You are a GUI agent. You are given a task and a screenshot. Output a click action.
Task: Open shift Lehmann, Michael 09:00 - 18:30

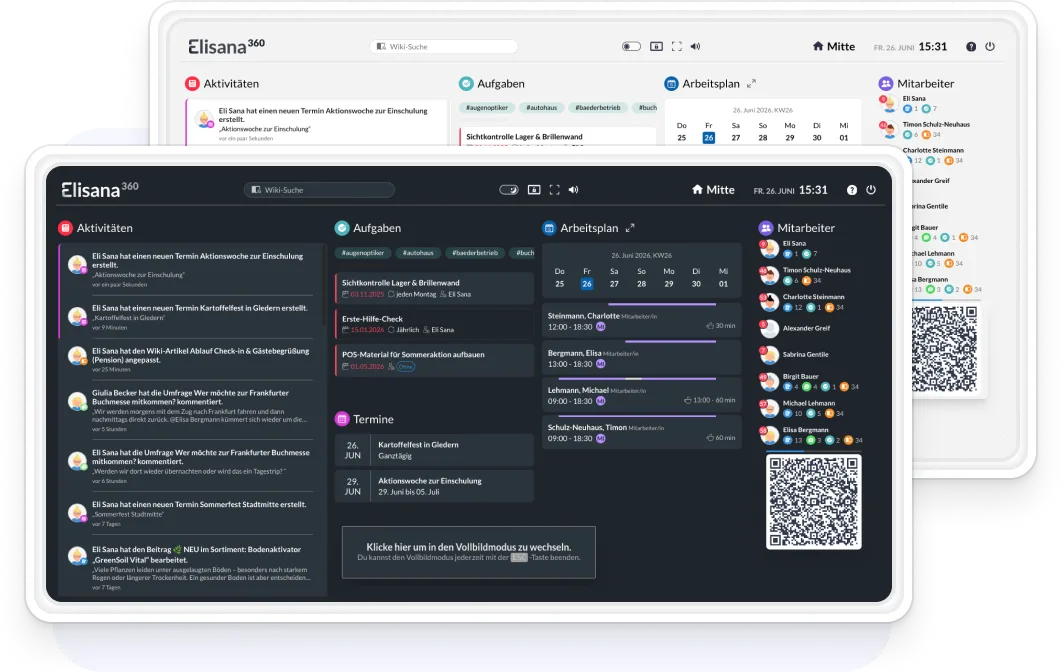tap(641, 395)
